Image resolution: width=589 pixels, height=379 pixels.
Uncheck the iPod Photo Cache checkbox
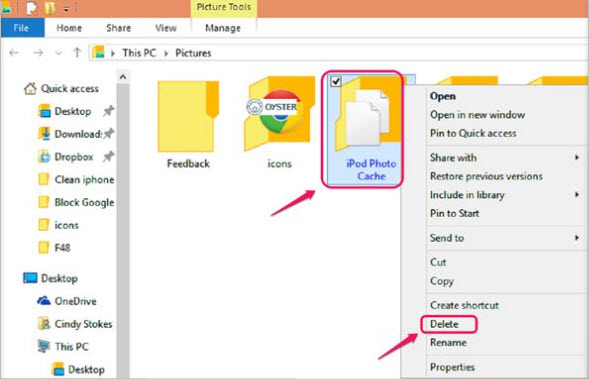click(336, 81)
